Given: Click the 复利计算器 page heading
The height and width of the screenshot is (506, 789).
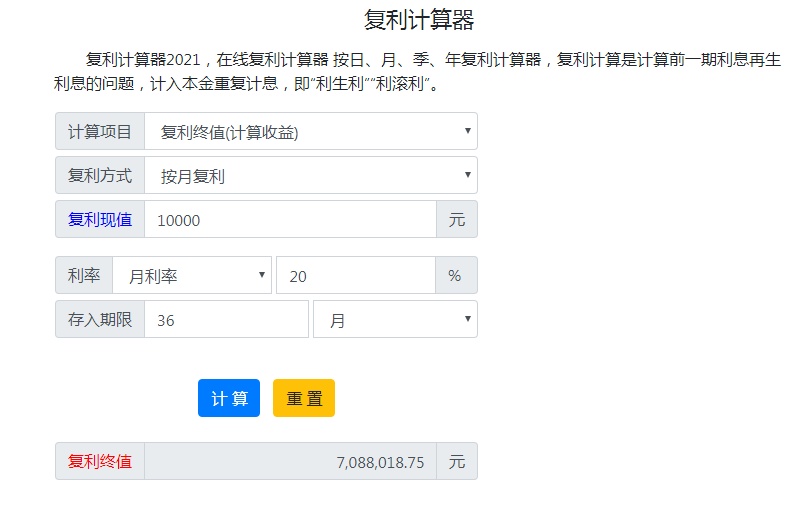Looking at the screenshot, I should (x=419, y=21).
